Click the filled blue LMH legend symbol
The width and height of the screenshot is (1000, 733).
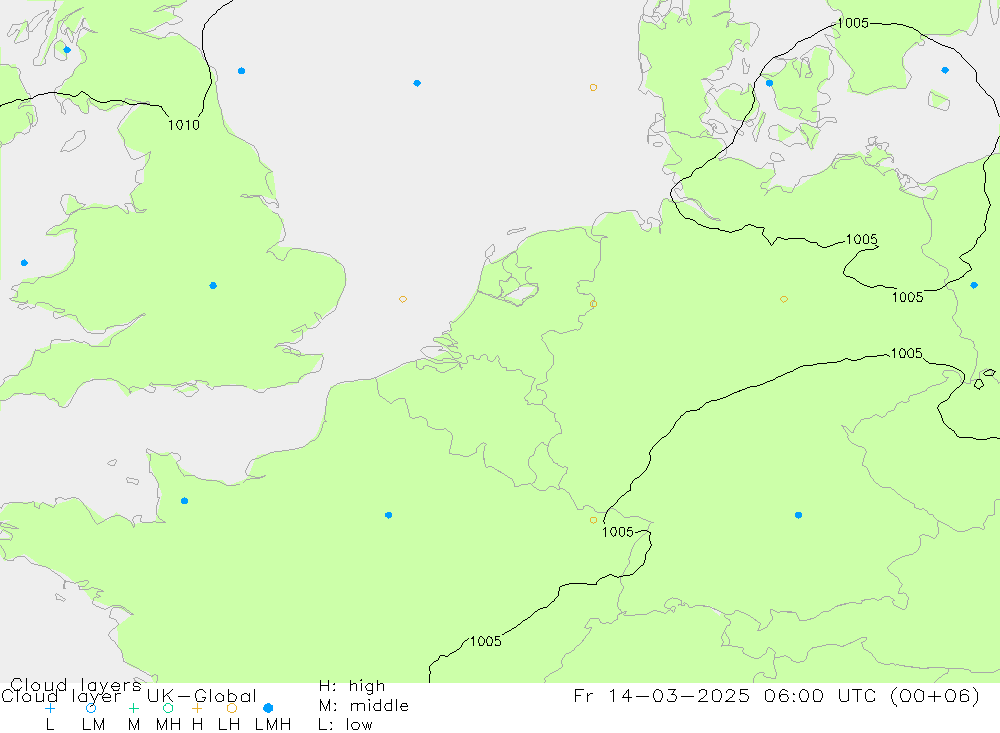click(x=268, y=708)
